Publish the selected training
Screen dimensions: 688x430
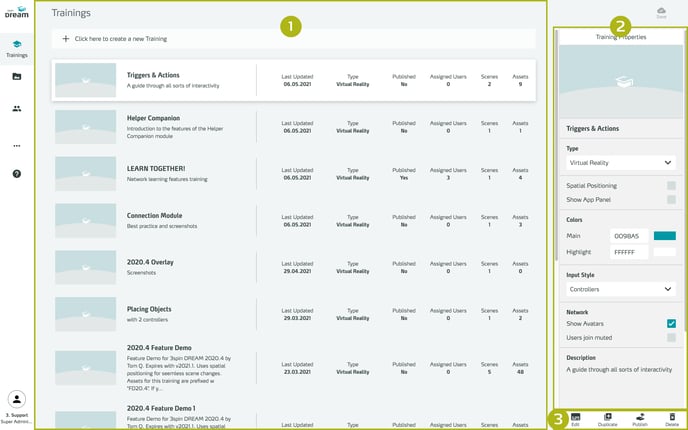tap(640, 419)
